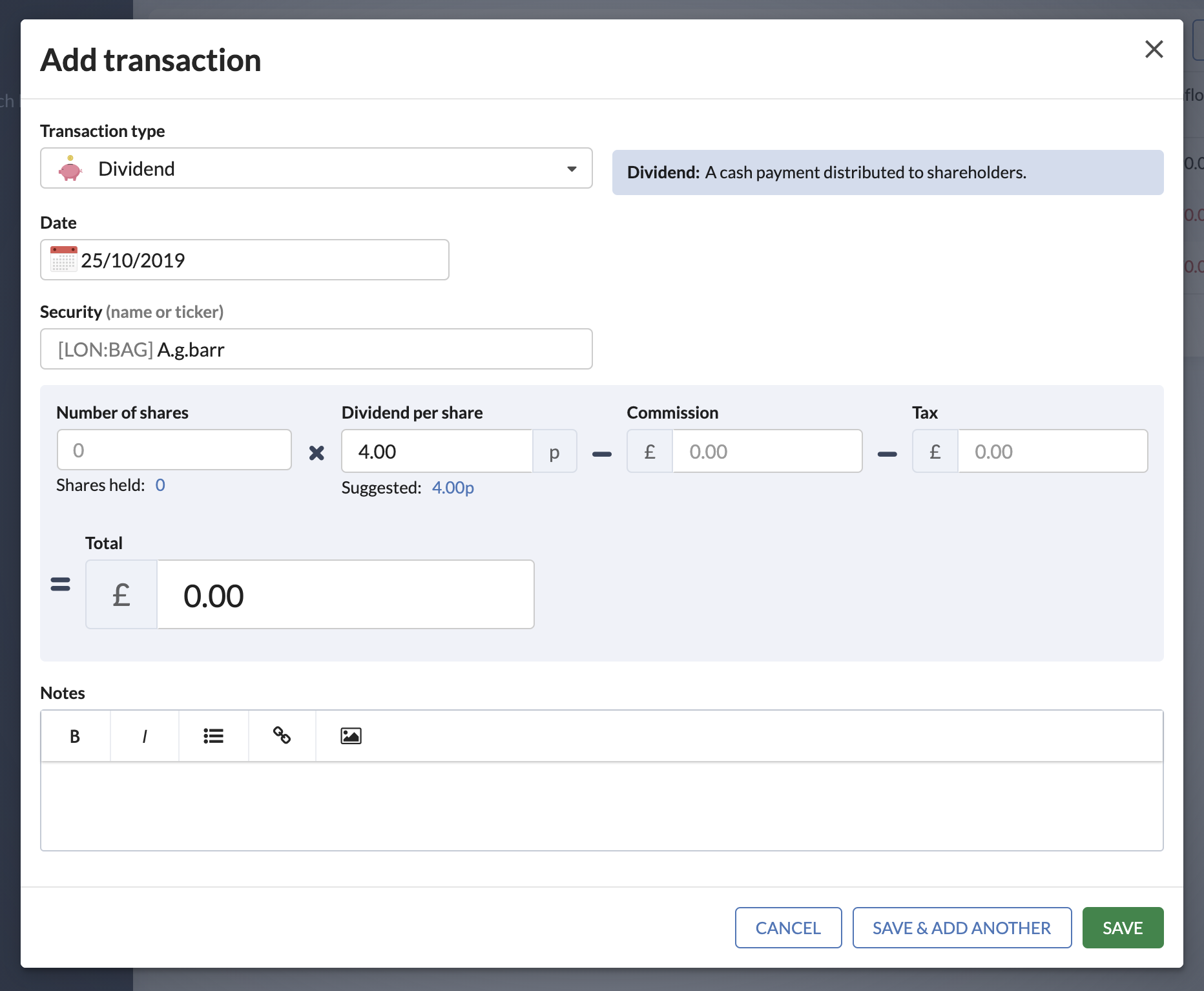Click the Total pound sign addon
Image resolution: width=1204 pixels, height=991 pixels.
pyautogui.click(x=121, y=594)
